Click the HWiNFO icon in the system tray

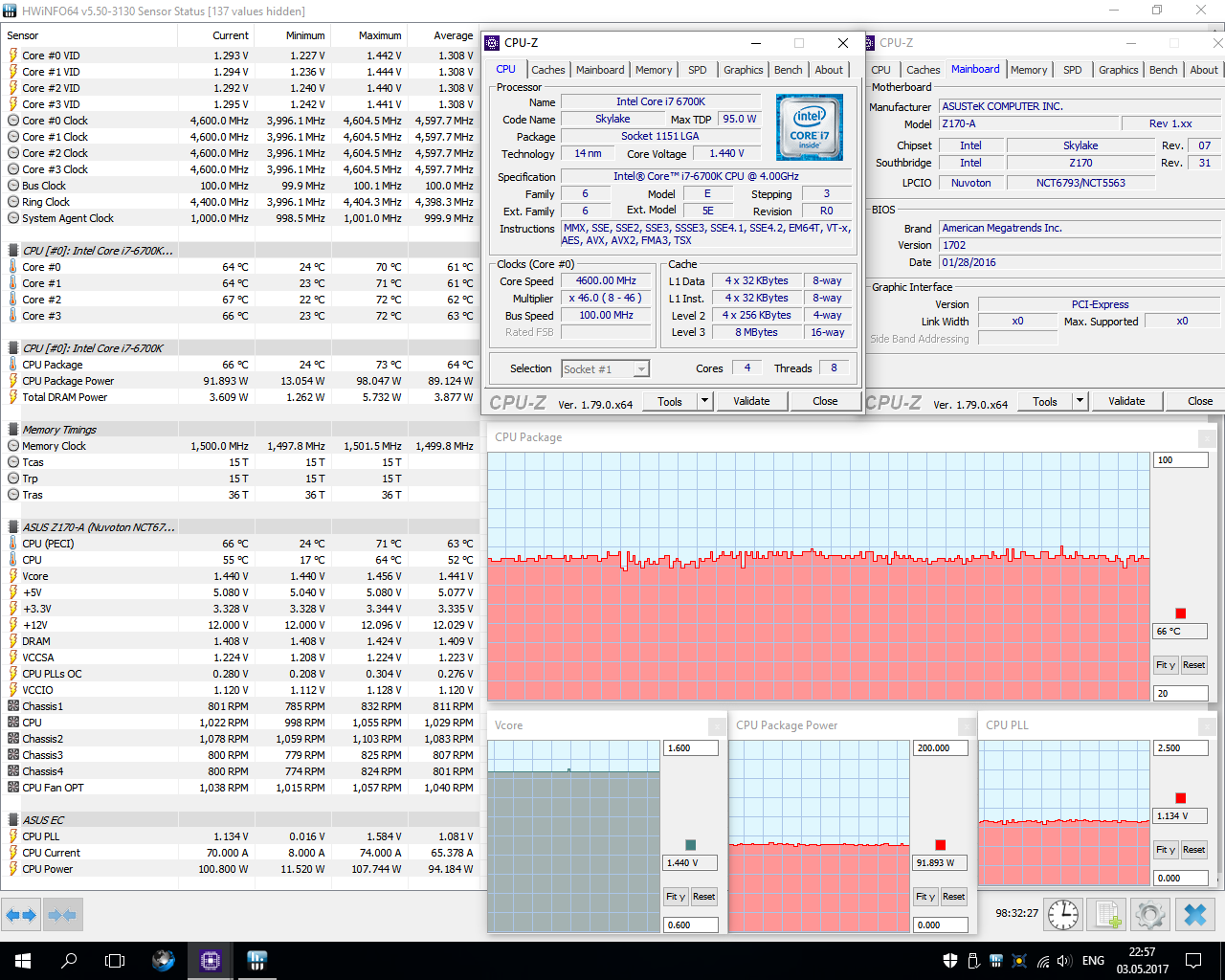click(x=996, y=961)
